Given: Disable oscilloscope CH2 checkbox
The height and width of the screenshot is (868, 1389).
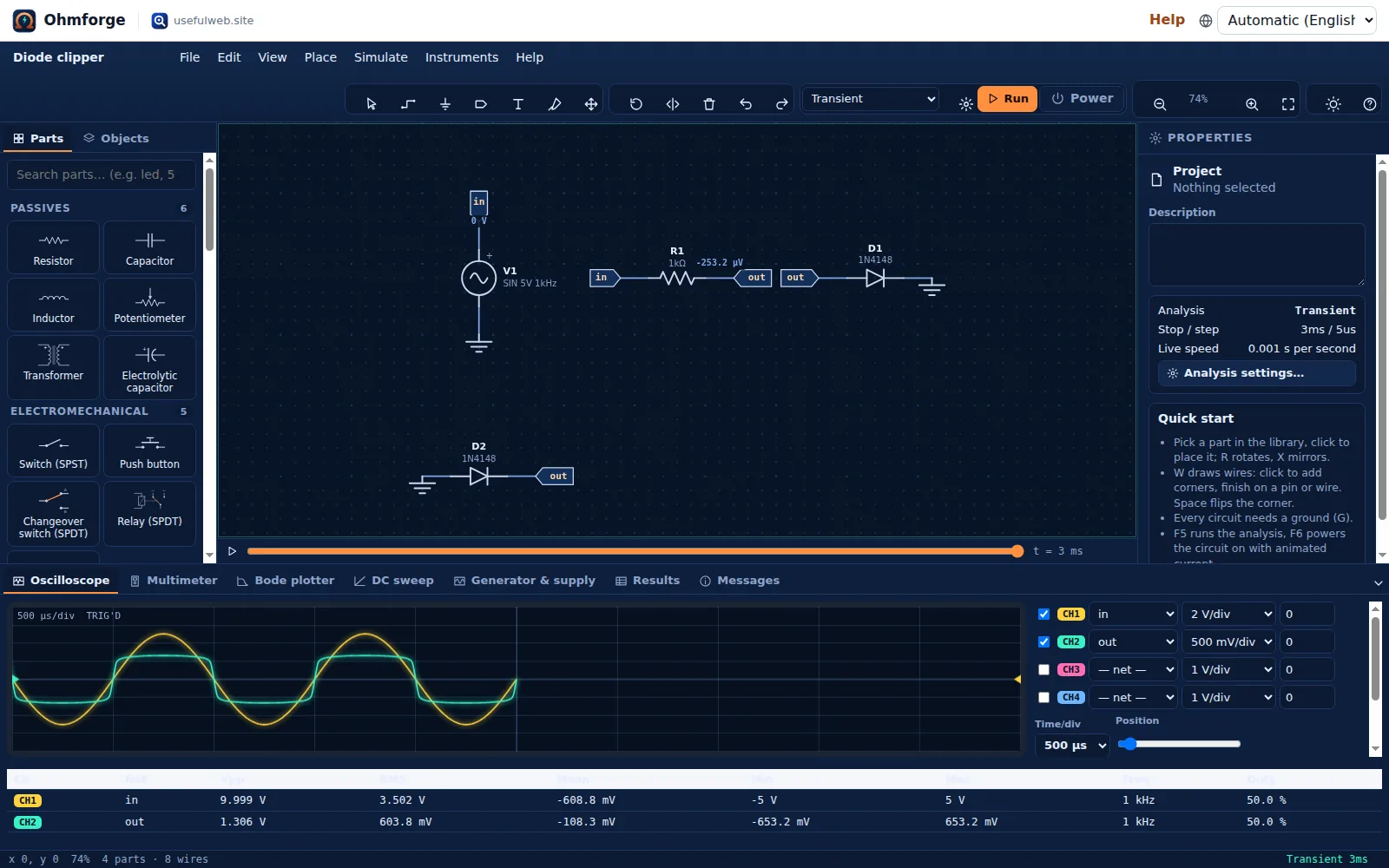Looking at the screenshot, I should pos(1043,641).
